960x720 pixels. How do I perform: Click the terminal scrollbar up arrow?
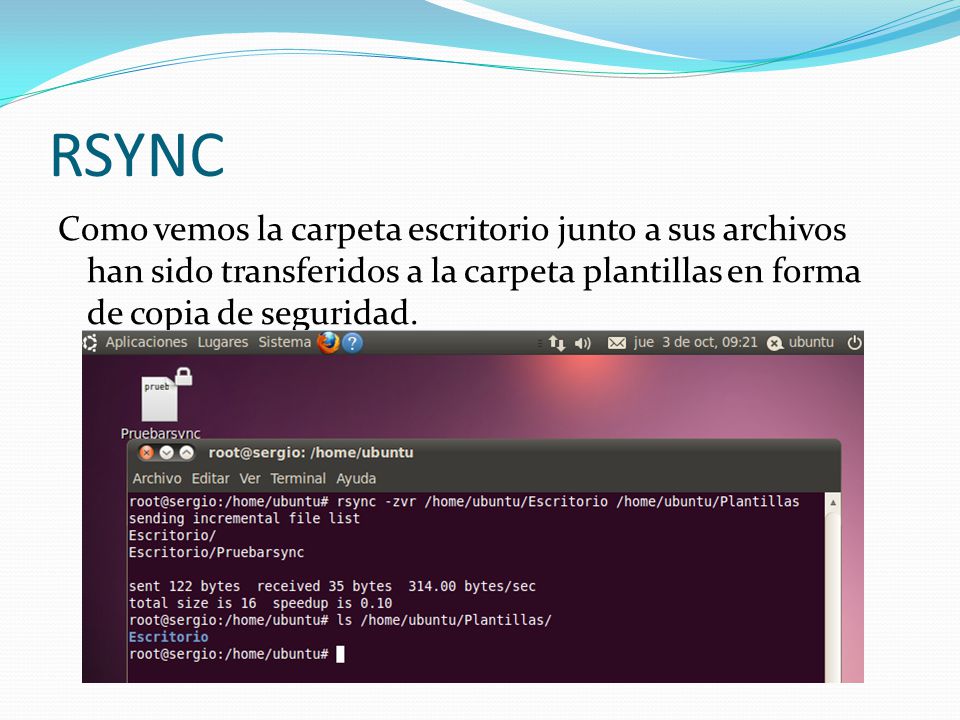coord(833,503)
